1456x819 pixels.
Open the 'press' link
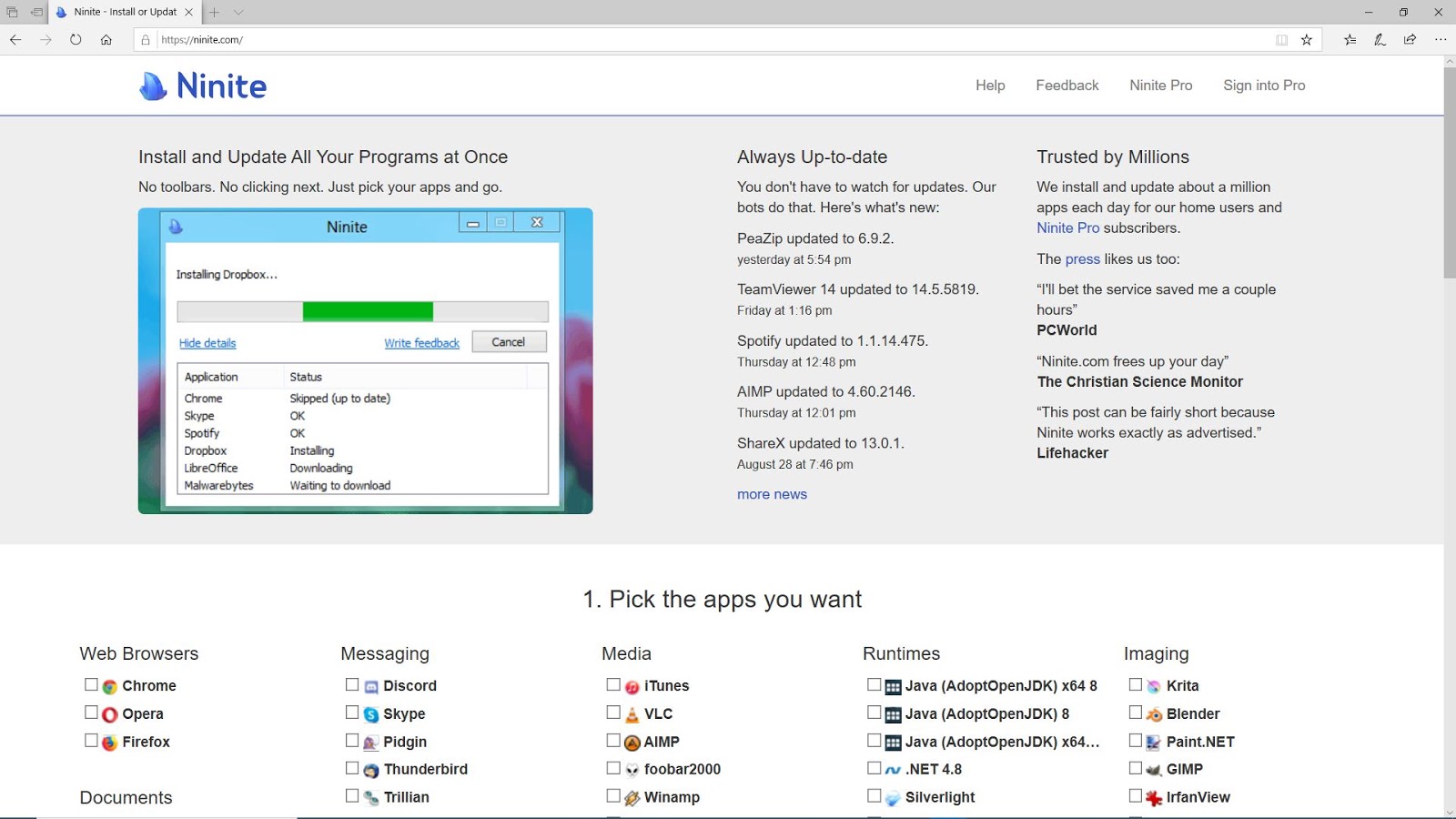[x=1082, y=259]
